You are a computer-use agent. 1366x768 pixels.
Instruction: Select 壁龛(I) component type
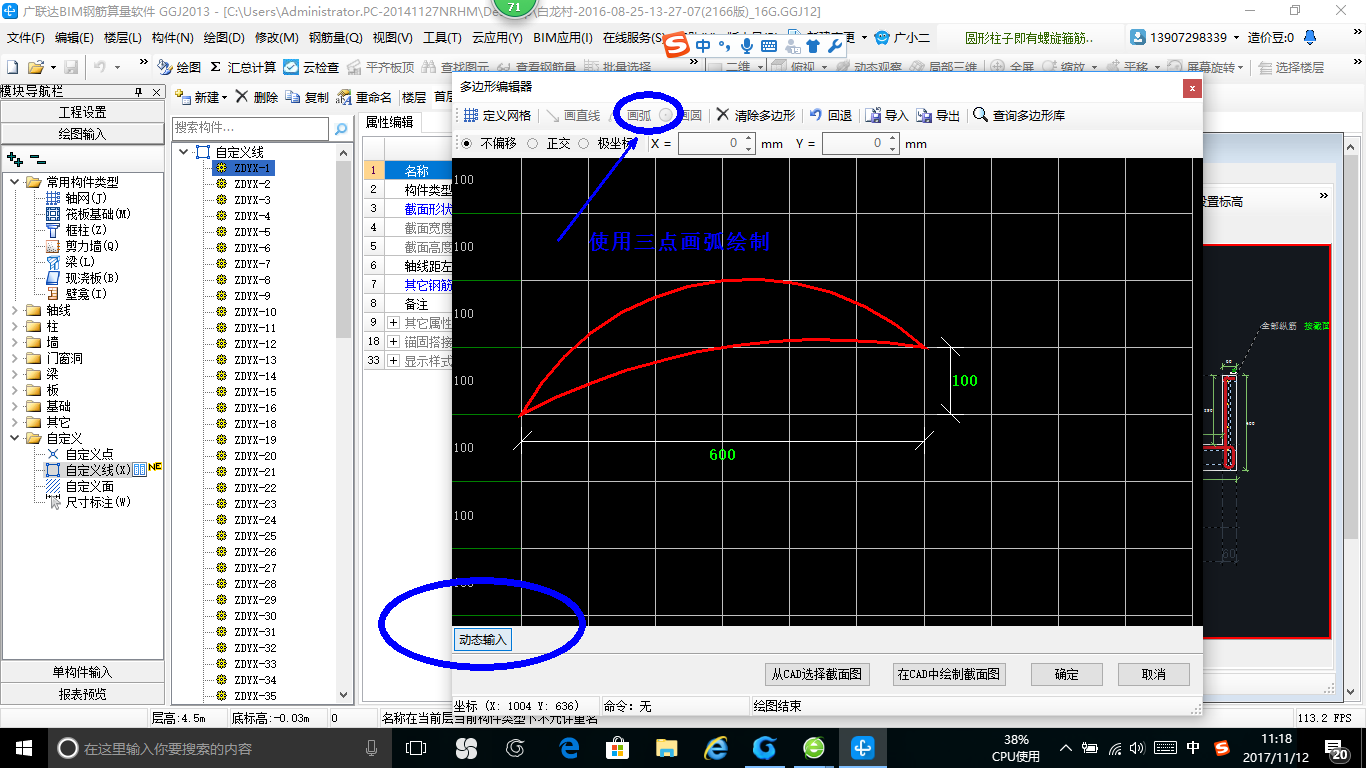[77, 294]
